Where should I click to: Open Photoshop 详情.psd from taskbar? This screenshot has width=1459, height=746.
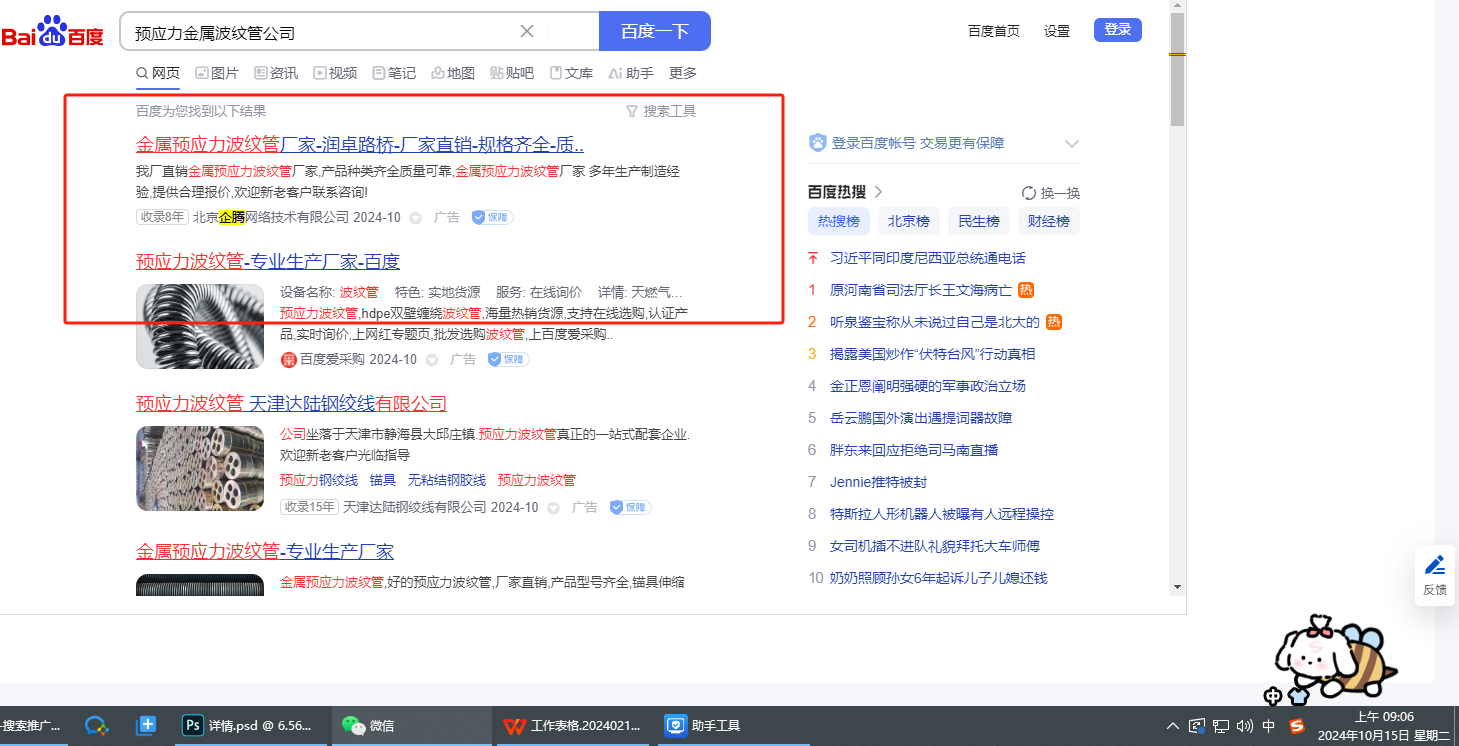(x=248, y=725)
